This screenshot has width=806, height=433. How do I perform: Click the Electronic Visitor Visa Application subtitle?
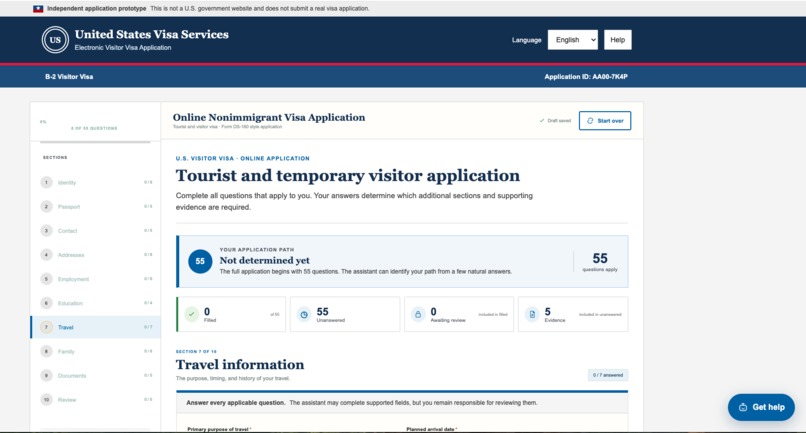coord(123,48)
